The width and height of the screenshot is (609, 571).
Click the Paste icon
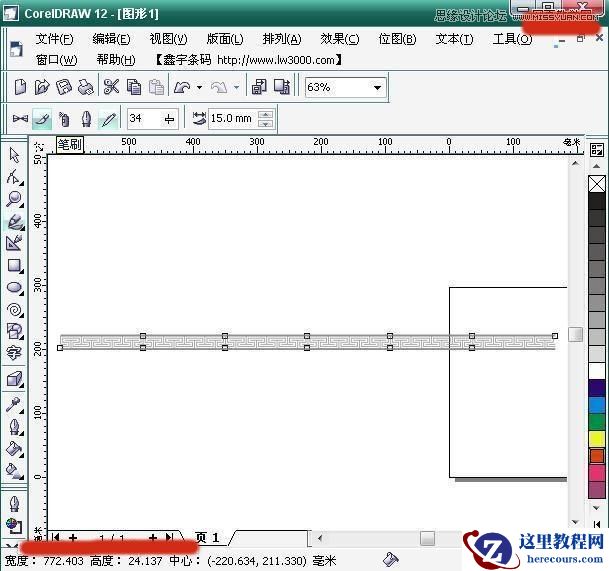(156, 87)
